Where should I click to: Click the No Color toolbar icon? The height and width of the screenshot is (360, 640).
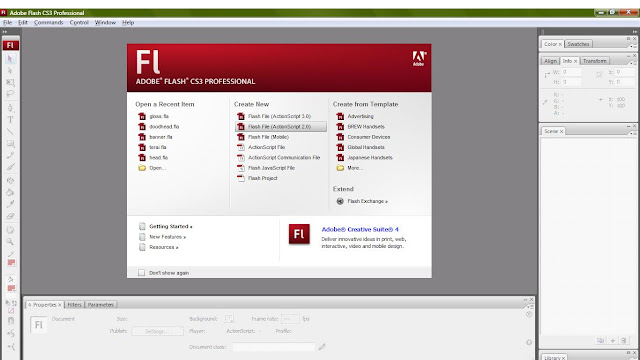click(11, 311)
